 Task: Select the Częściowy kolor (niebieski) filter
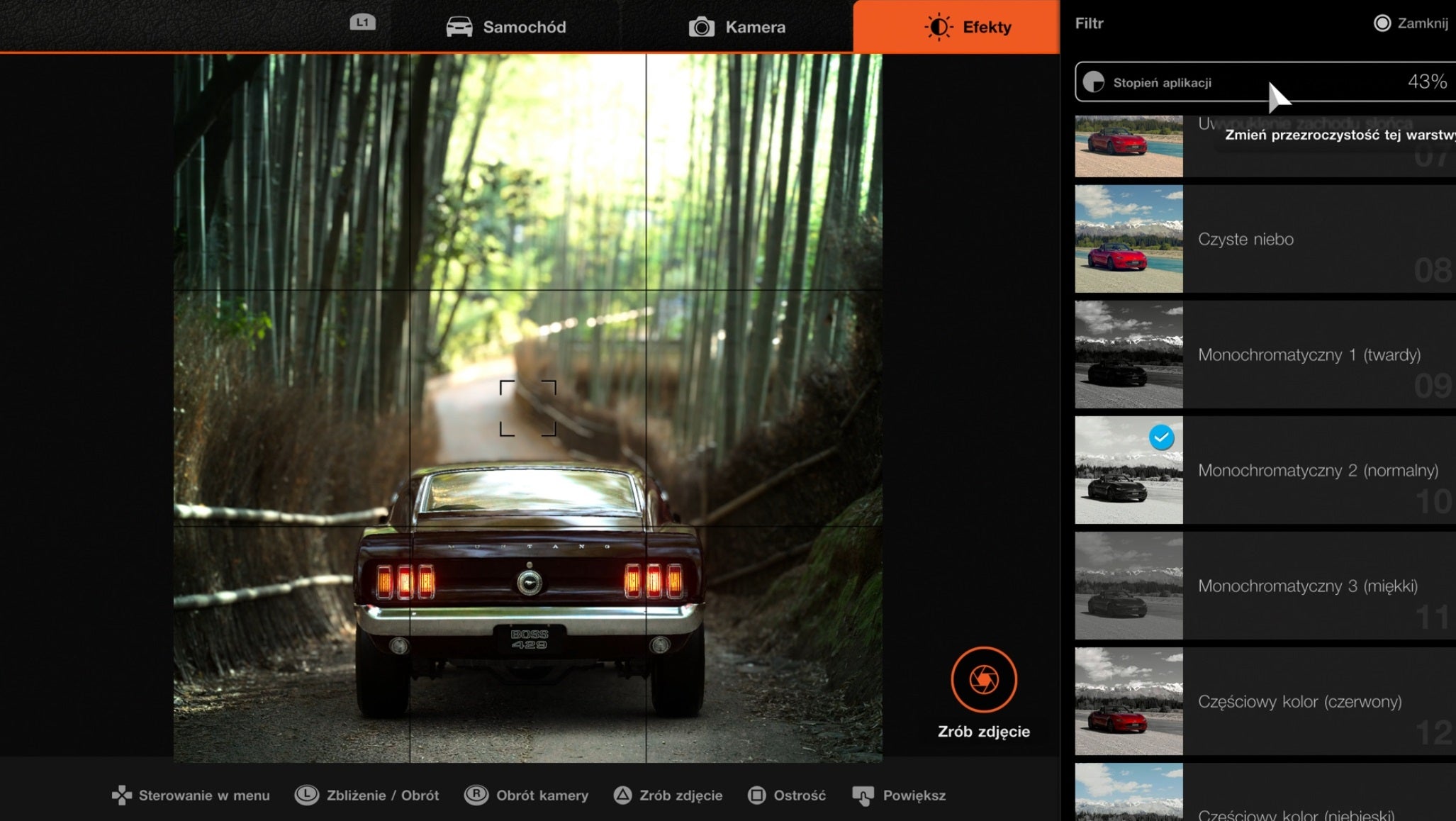[x=1265, y=793]
